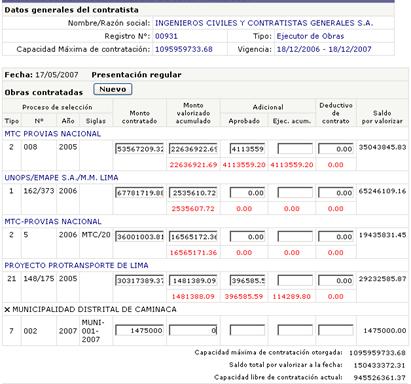The height and width of the screenshot is (384, 411).
Task: Click empty Deductivo field in Caminaca row
Action: 336,330
